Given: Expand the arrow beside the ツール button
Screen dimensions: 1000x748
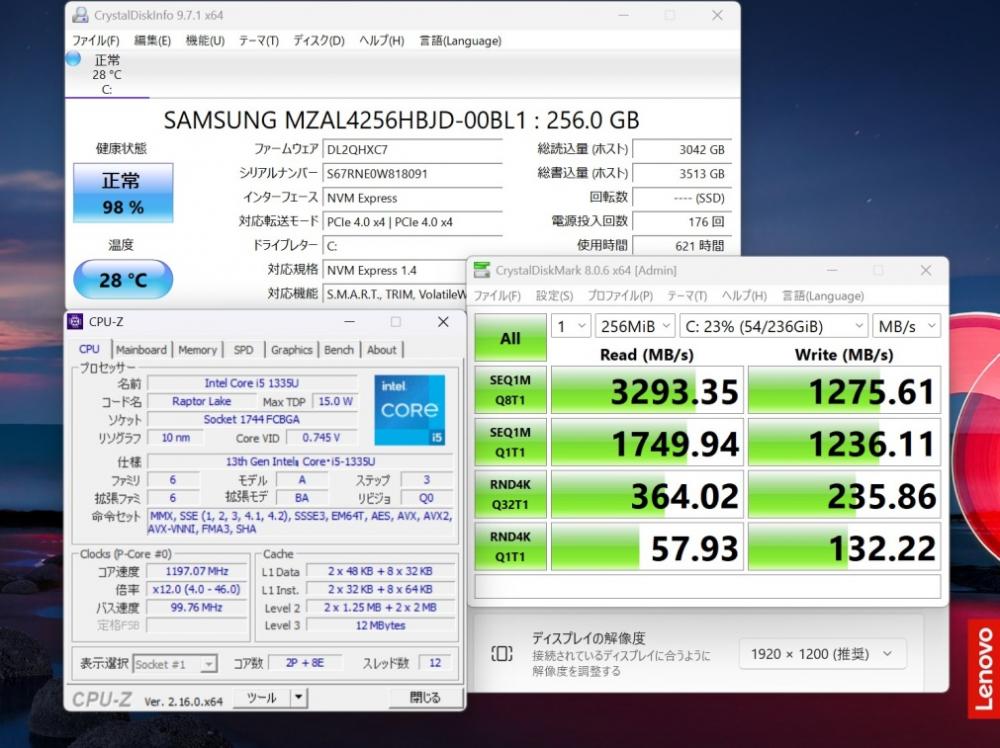Looking at the screenshot, I should point(298,698).
